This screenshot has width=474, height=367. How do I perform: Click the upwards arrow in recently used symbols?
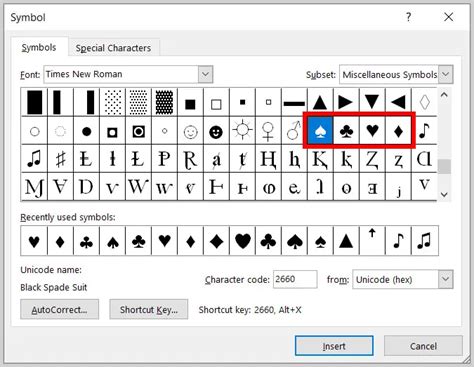[x=372, y=241]
